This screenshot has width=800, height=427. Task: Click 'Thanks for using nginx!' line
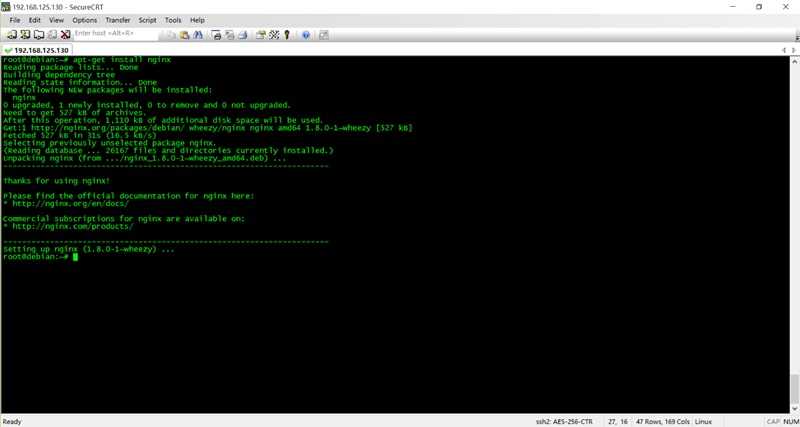pyautogui.click(x=57, y=181)
